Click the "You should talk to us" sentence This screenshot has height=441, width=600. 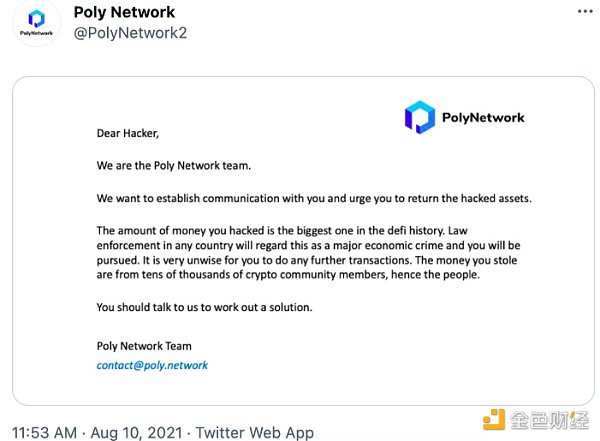(x=204, y=307)
